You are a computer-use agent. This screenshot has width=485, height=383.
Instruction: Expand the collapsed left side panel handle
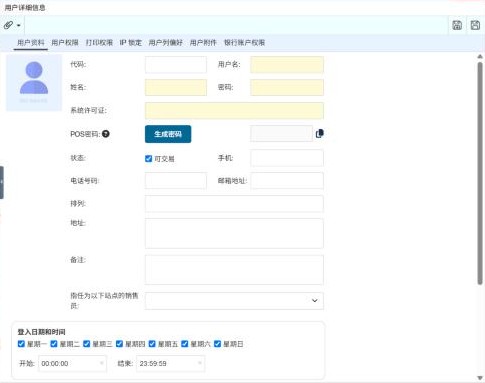coord(2,182)
